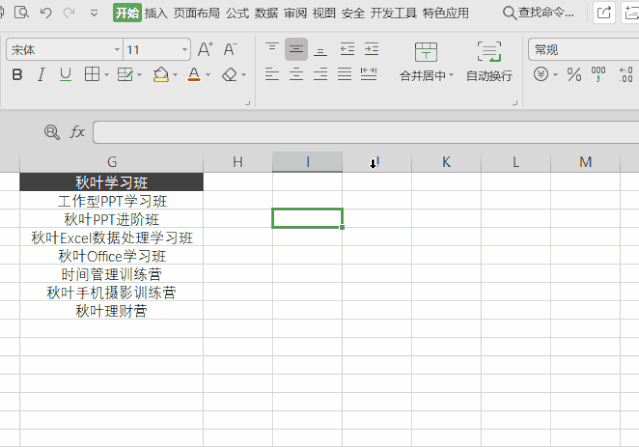This screenshot has width=639, height=447.
Task: Click the decrease font size icon
Action: (230, 49)
